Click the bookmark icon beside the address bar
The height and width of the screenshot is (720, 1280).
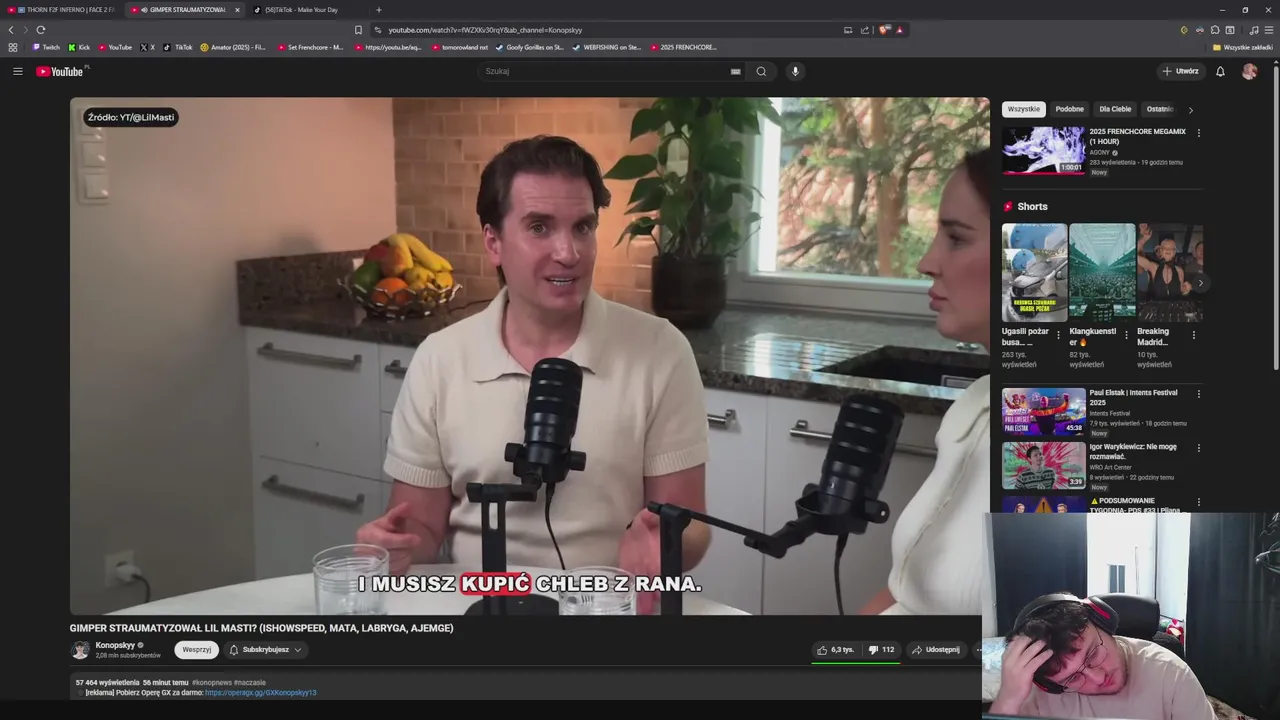[358, 30]
